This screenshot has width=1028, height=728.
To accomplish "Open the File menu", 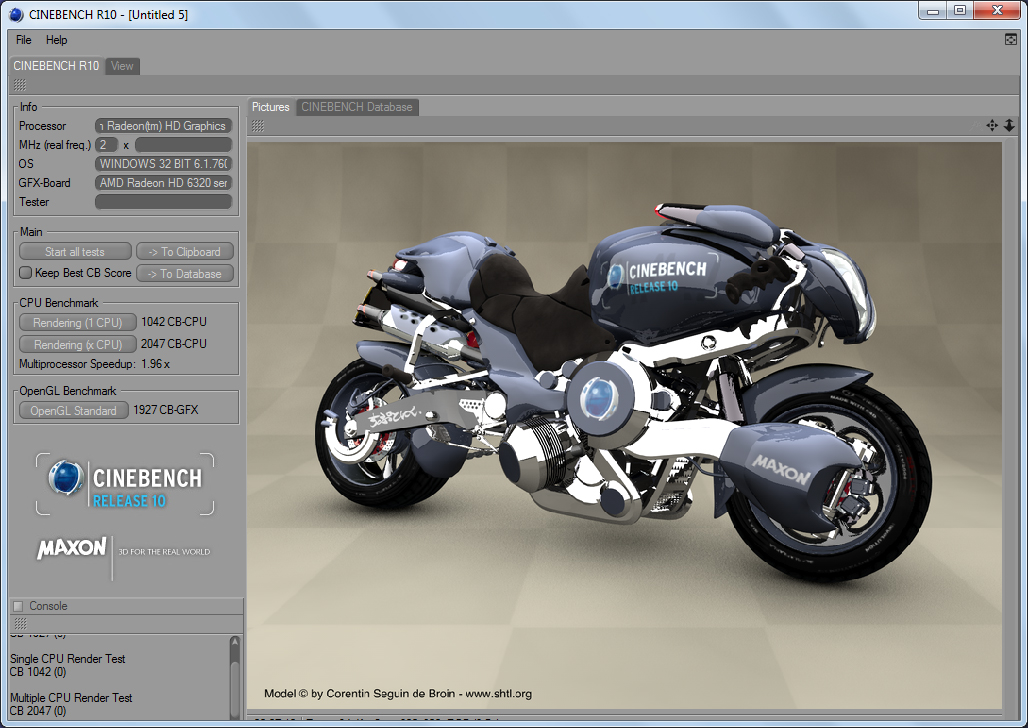I will pyautogui.click(x=24, y=40).
